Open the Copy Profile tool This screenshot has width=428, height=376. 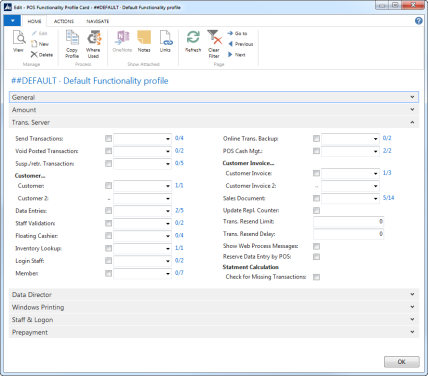[x=72, y=38]
